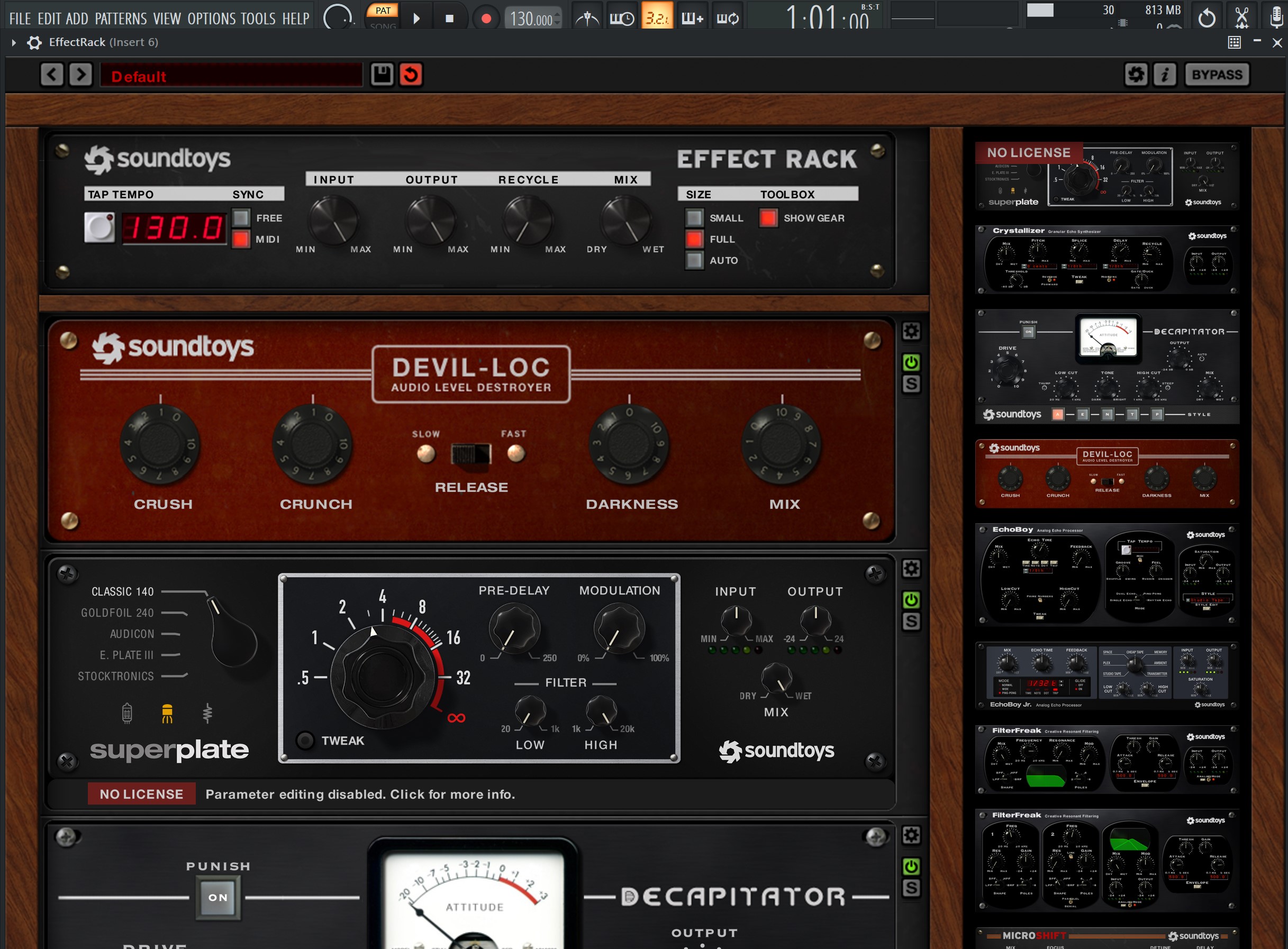Toggle the highlighted 3.2 countdown icon
Screen dimensions: 1288x949
(x=657, y=18)
